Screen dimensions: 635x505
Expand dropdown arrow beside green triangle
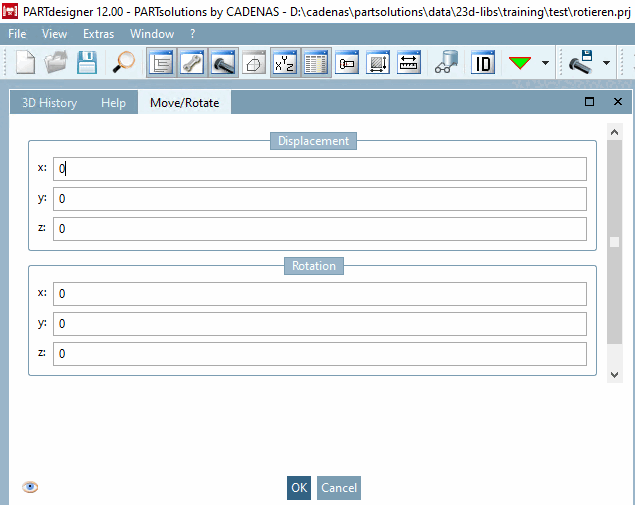click(x=546, y=63)
